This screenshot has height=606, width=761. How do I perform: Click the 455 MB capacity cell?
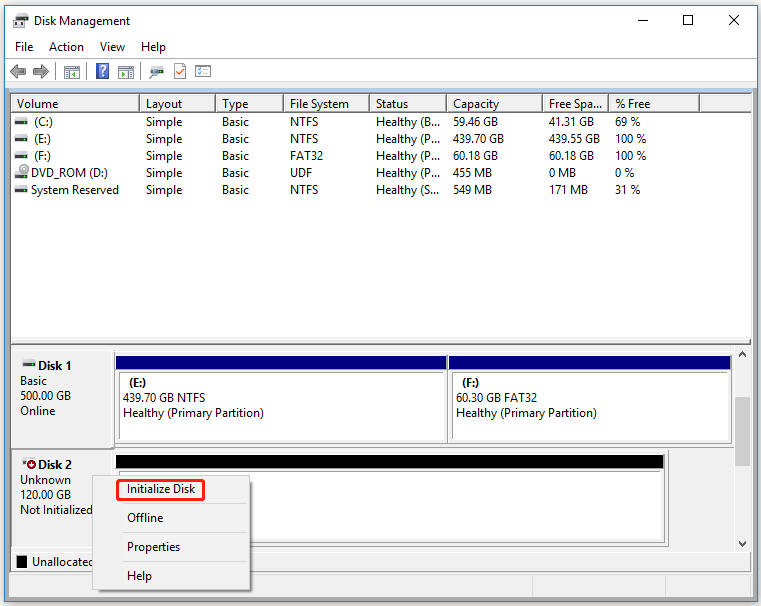point(472,173)
